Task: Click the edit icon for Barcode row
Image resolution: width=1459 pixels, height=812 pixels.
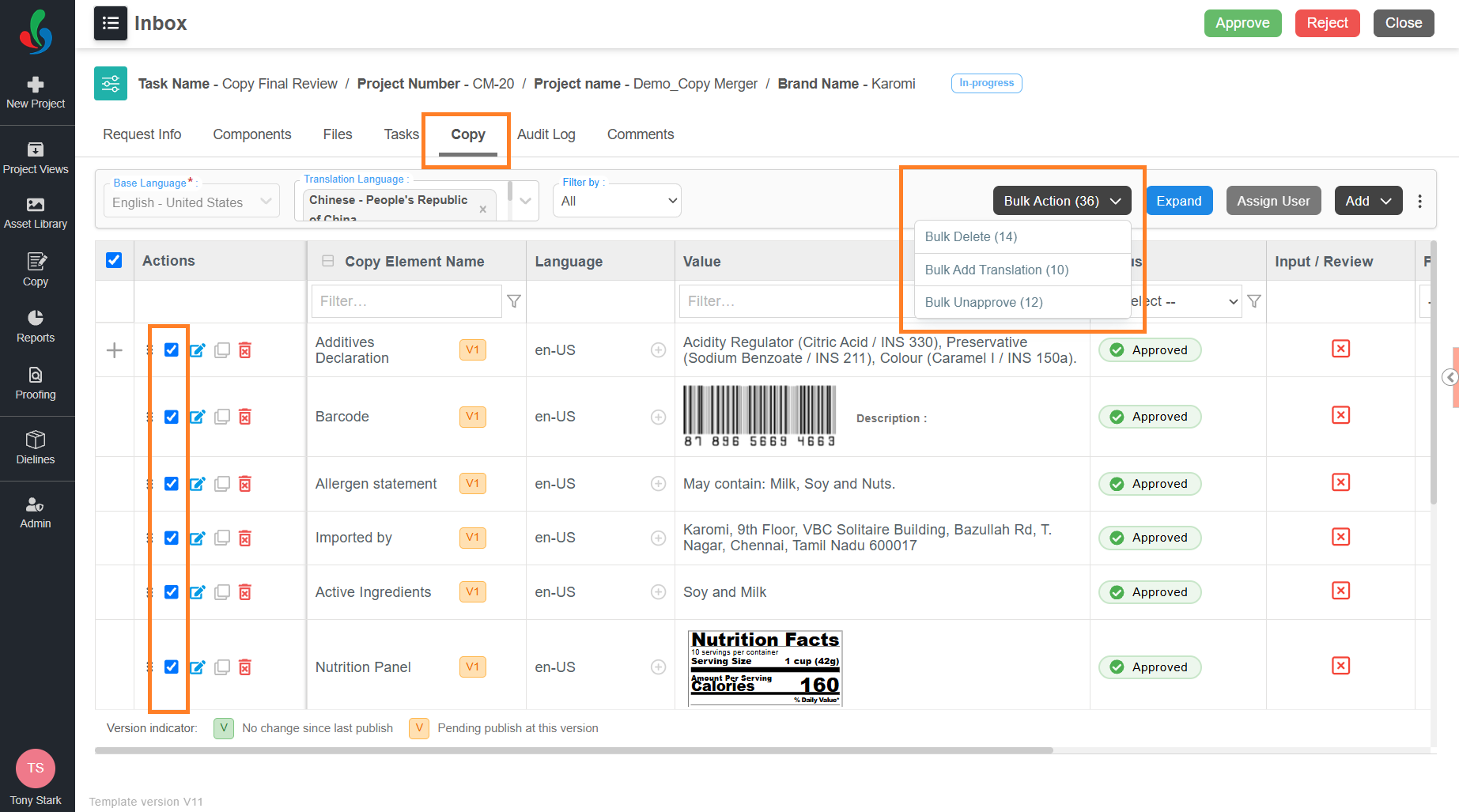Action: (x=198, y=417)
